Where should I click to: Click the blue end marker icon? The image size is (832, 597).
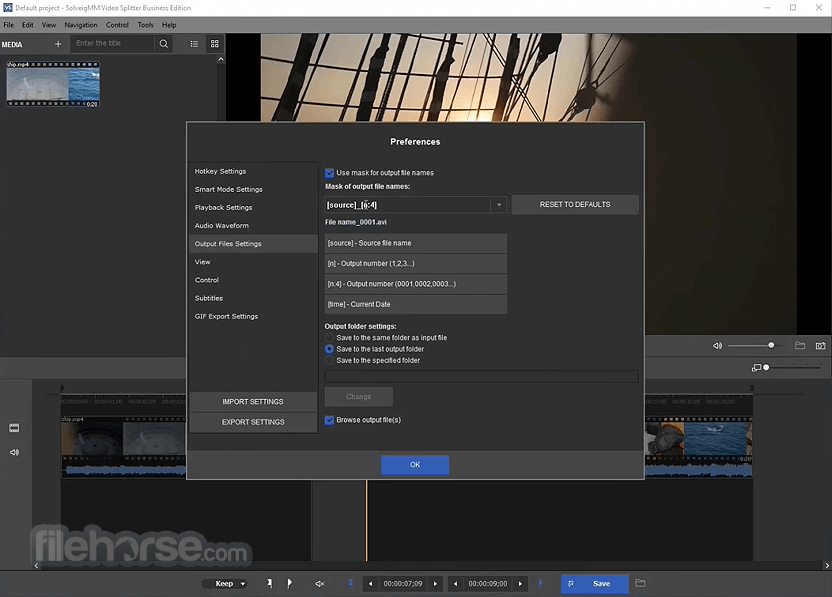point(541,583)
